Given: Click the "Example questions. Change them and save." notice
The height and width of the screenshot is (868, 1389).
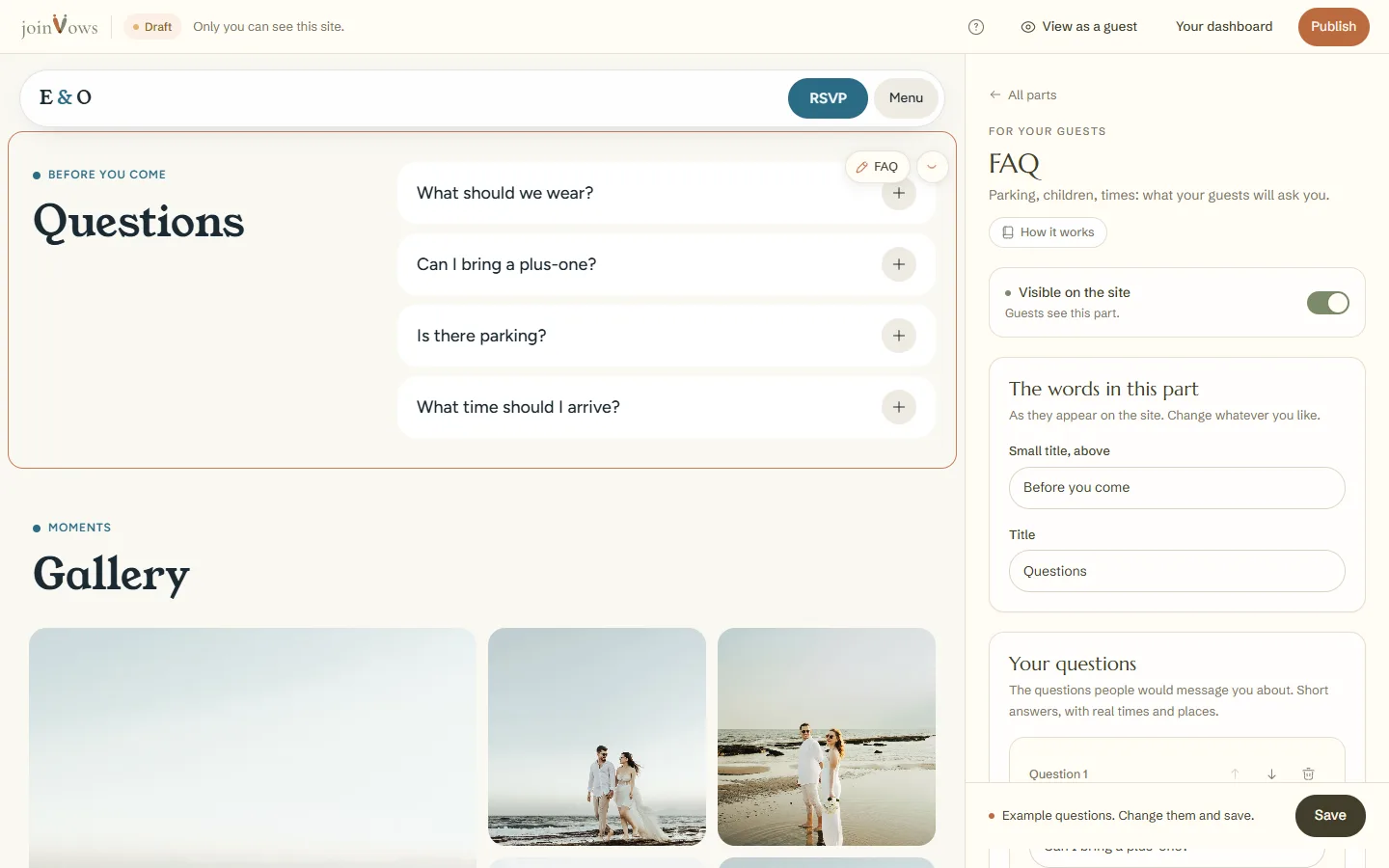Looking at the screenshot, I should point(1129,816).
